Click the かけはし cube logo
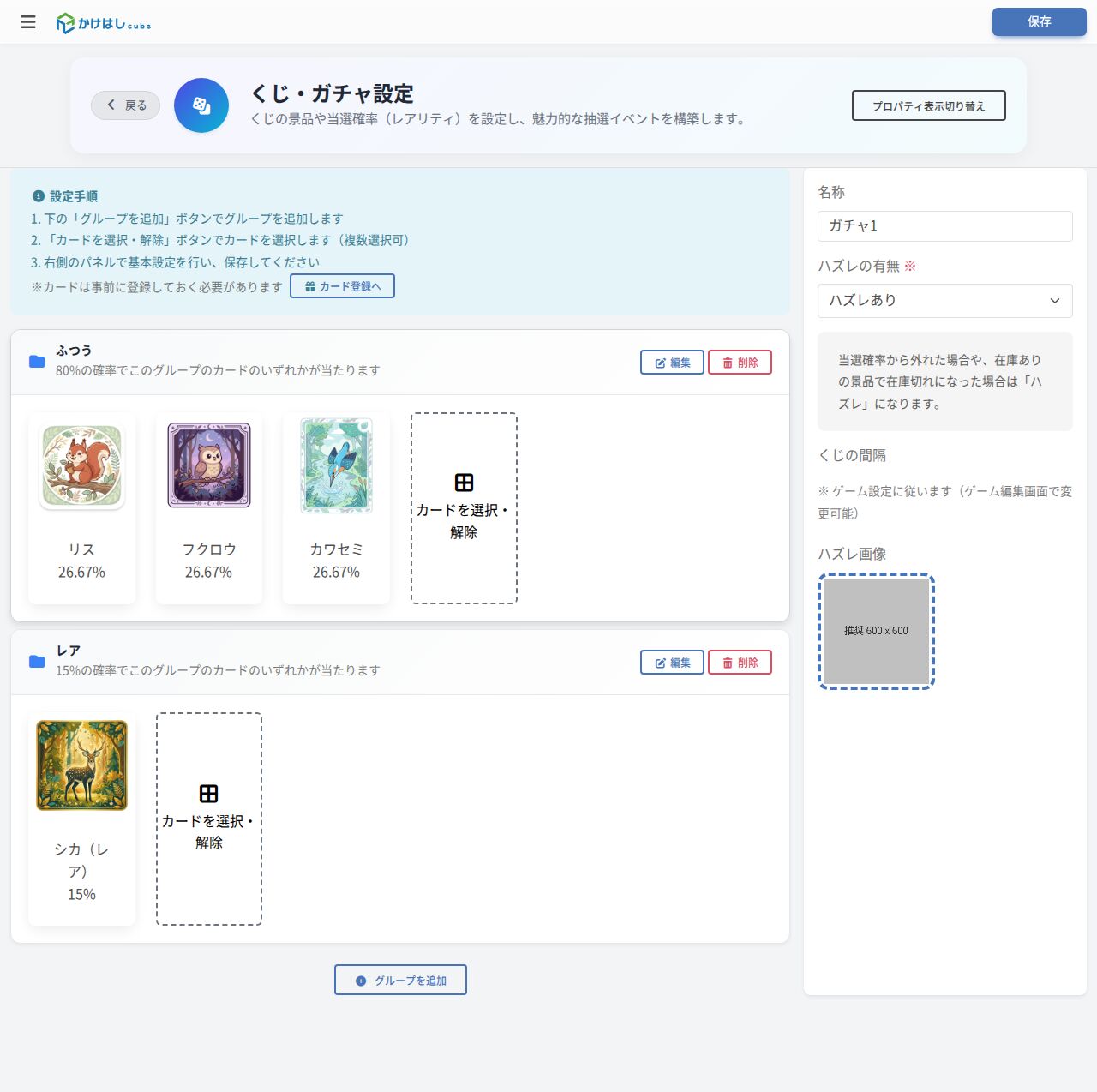This screenshot has height=1092, width=1097. coord(104,23)
